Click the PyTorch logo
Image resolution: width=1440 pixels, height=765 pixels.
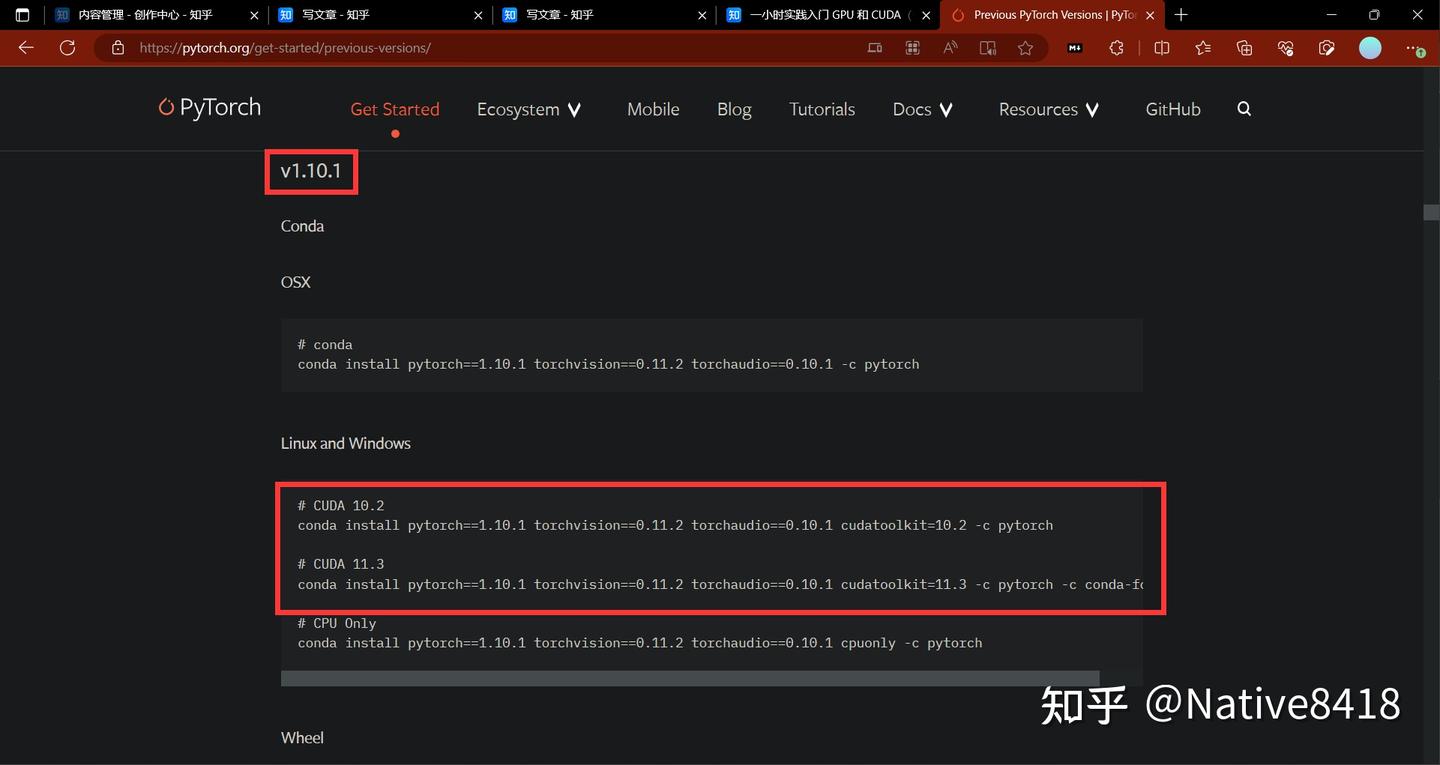[x=208, y=107]
